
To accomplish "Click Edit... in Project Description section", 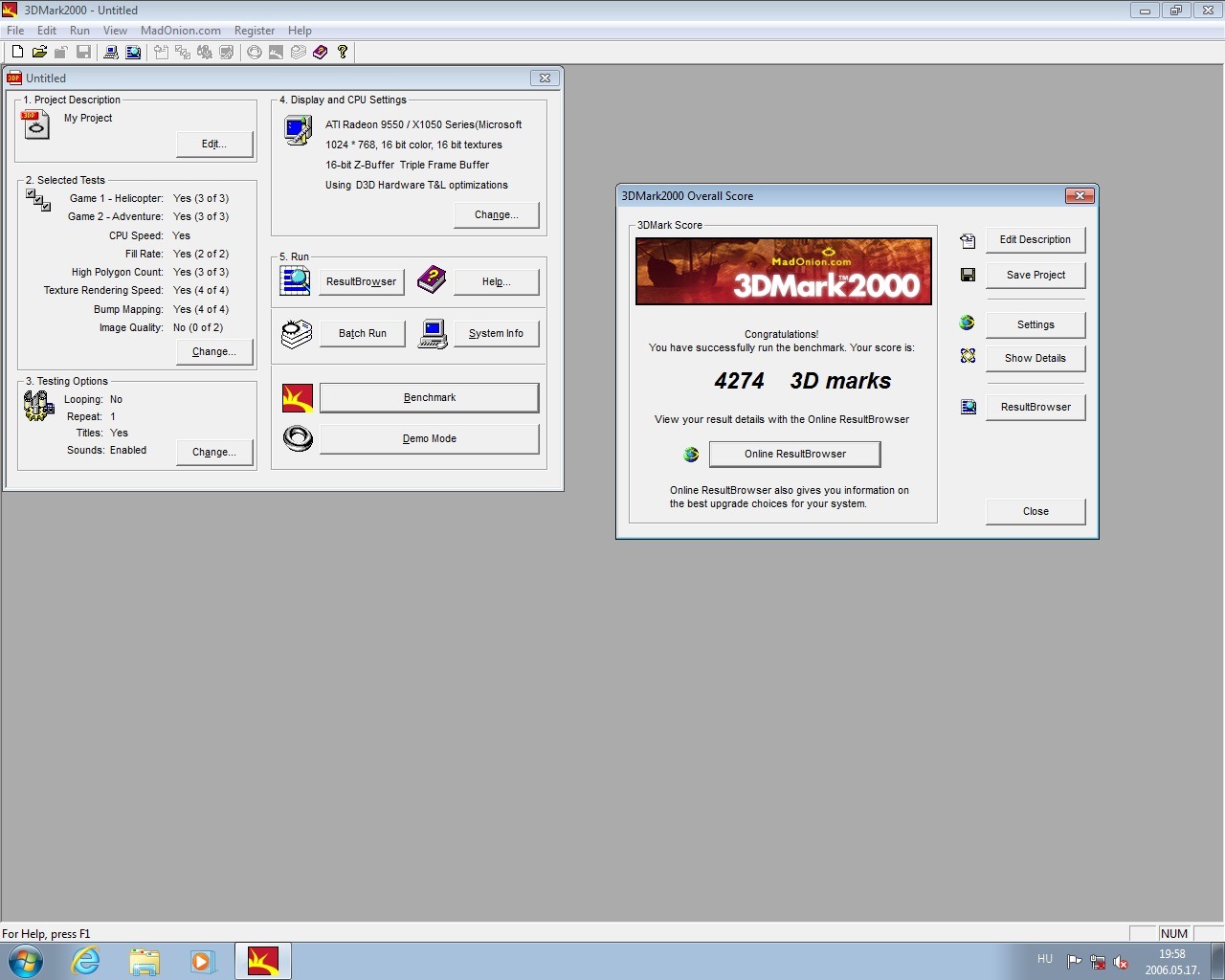I will coord(214,145).
